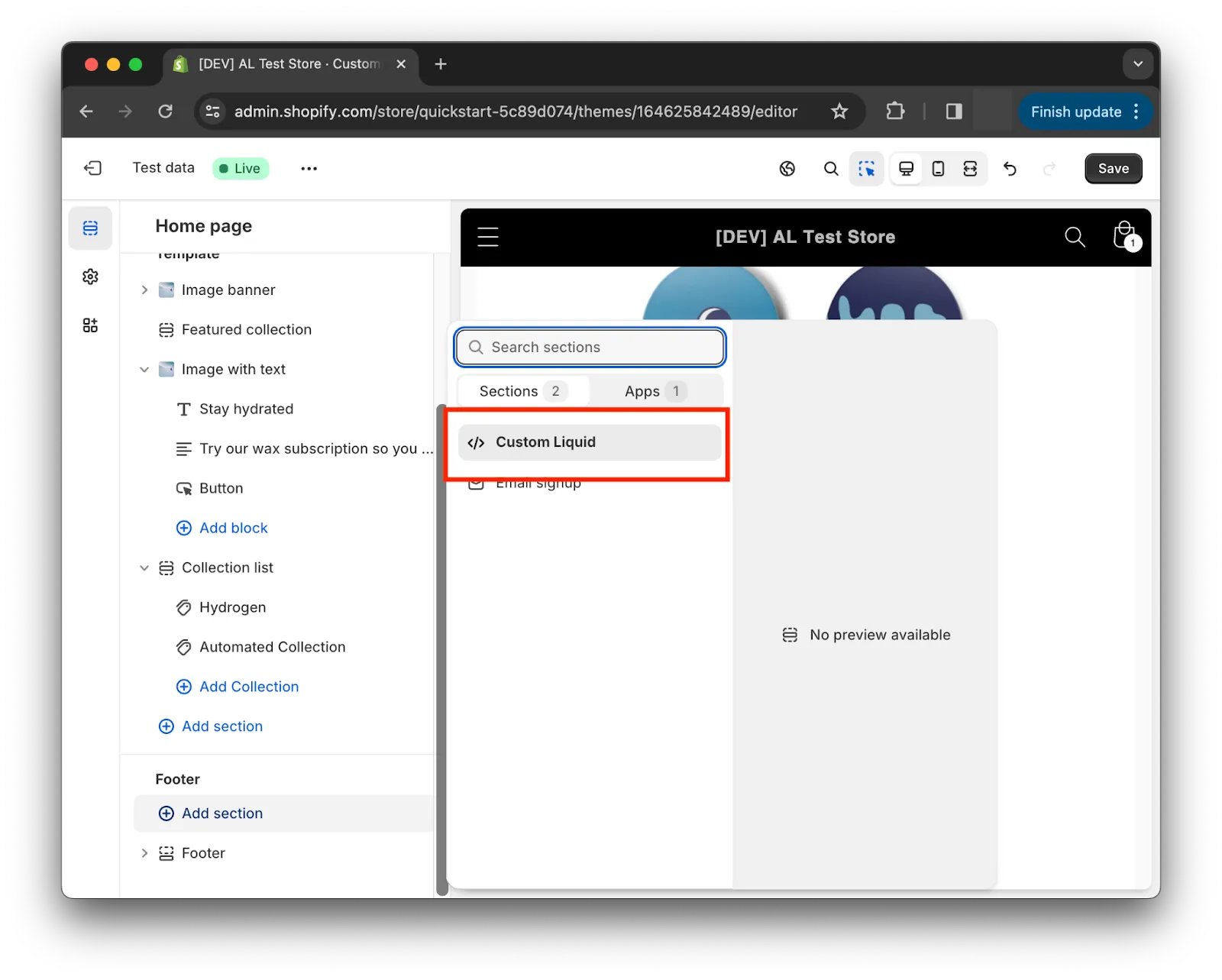Open the three-dots theme actions menu
The height and width of the screenshot is (980, 1222).
pyautogui.click(x=309, y=168)
